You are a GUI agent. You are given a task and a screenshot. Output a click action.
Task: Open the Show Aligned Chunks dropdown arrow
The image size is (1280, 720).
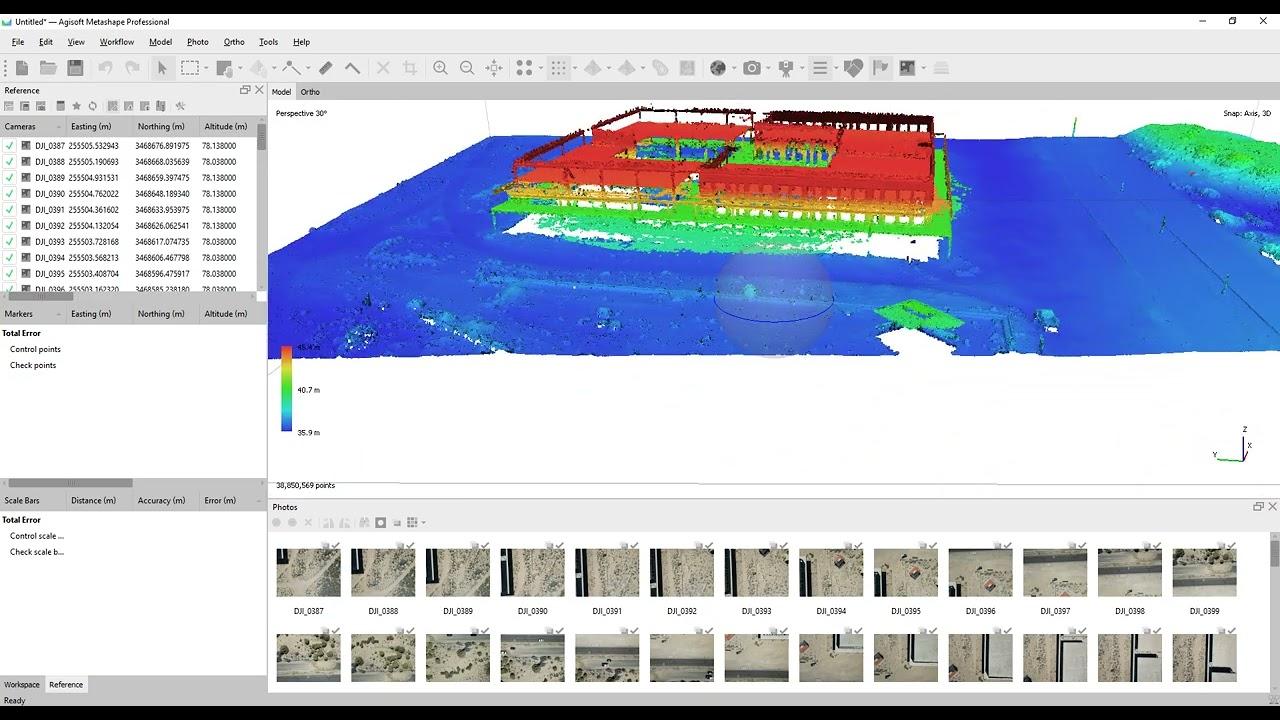[836, 68]
